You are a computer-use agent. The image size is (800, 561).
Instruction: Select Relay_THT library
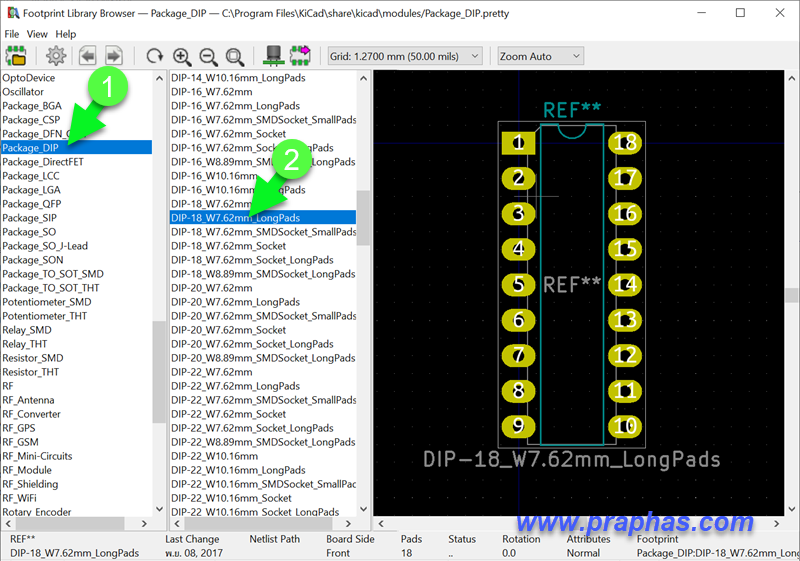pyautogui.click(x=24, y=344)
